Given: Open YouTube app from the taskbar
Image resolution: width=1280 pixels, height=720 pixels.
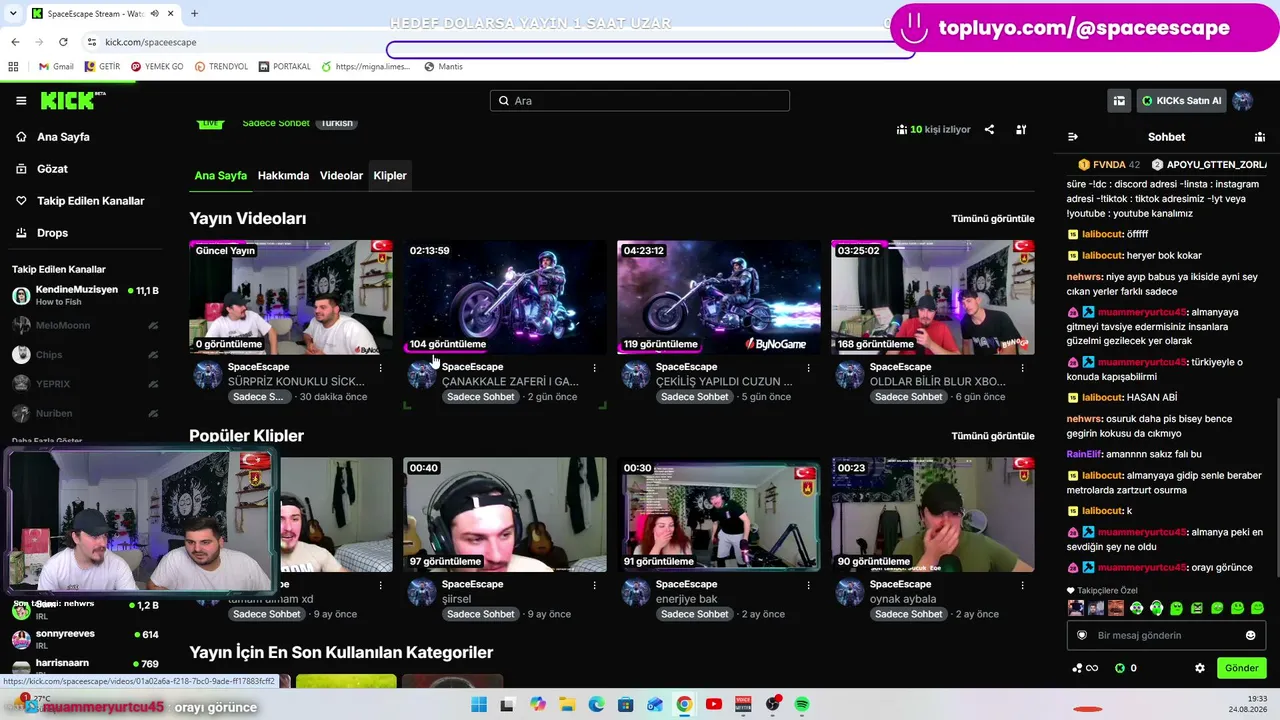Looking at the screenshot, I should coord(713,704).
